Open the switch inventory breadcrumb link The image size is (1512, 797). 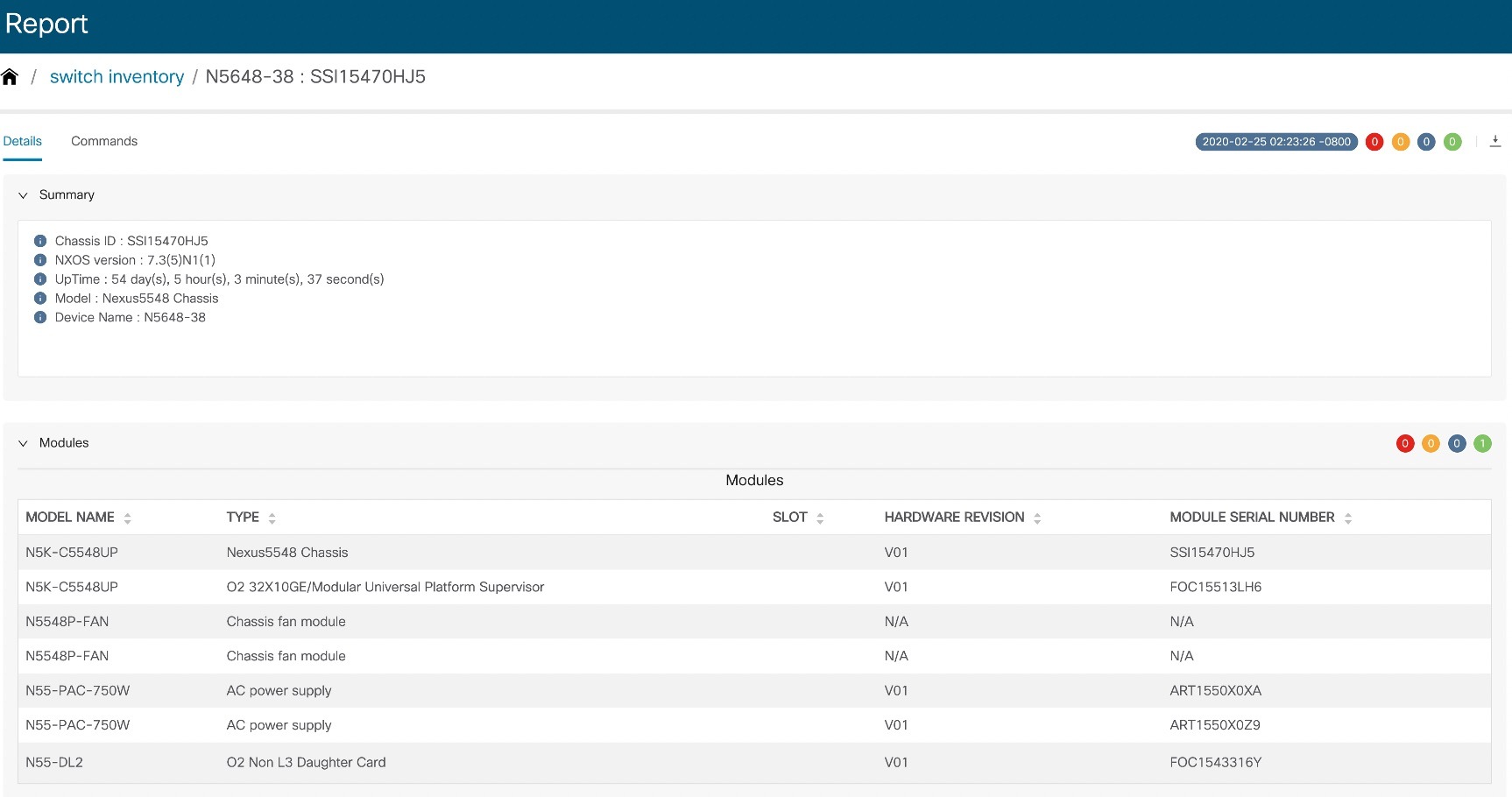[117, 76]
